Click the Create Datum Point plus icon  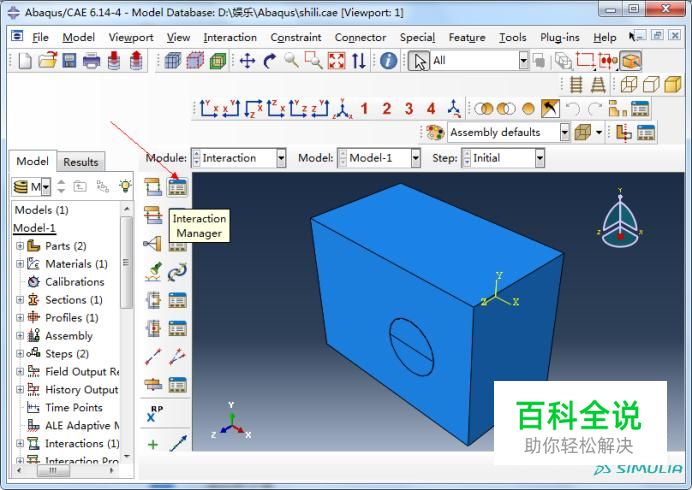pyautogui.click(x=153, y=444)
